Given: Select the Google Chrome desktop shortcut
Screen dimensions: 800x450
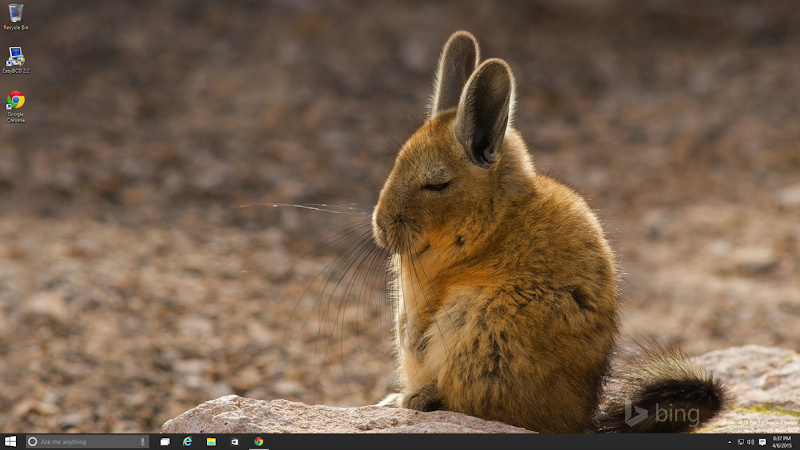Looking at the screenshot, I should tap(16, 102).
